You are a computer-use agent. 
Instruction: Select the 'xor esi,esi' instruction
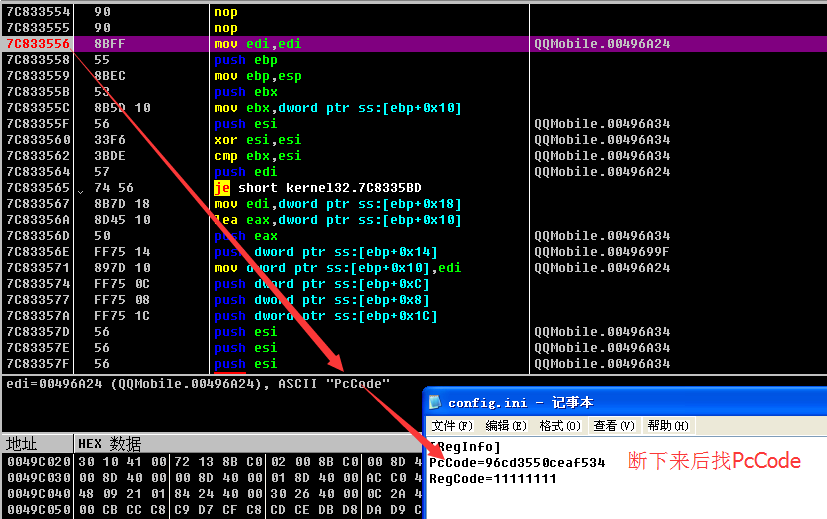click(x=257, y=140)
